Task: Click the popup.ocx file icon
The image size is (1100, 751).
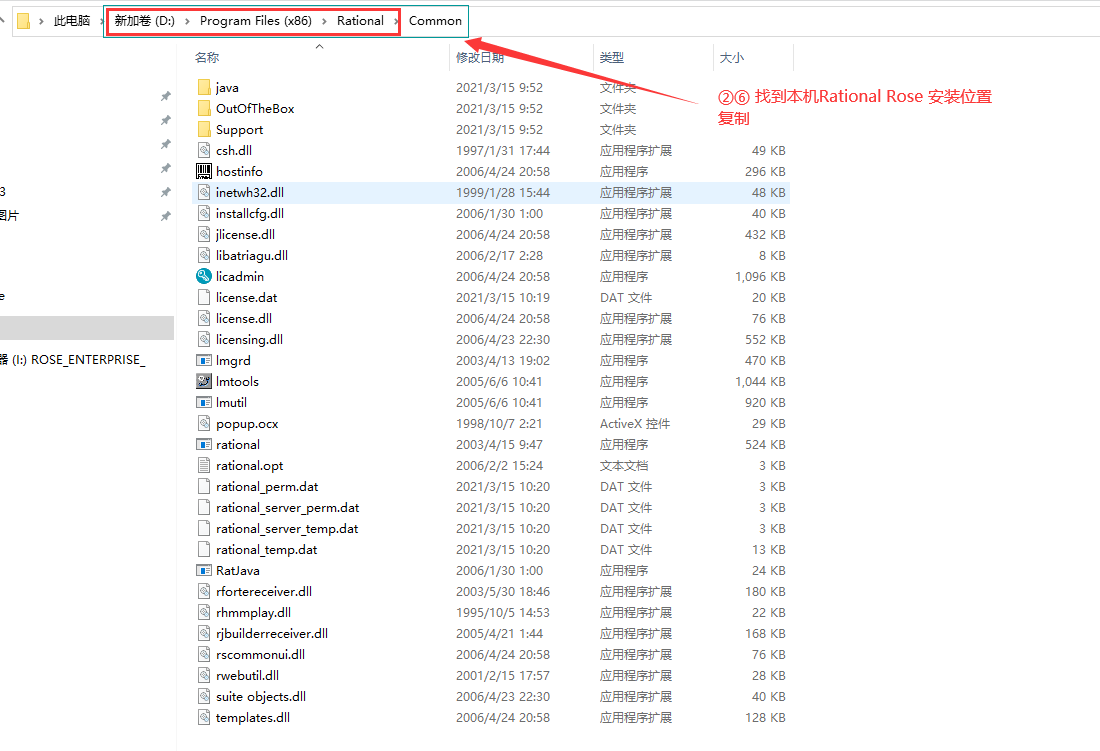Action: tap(204, 424)
